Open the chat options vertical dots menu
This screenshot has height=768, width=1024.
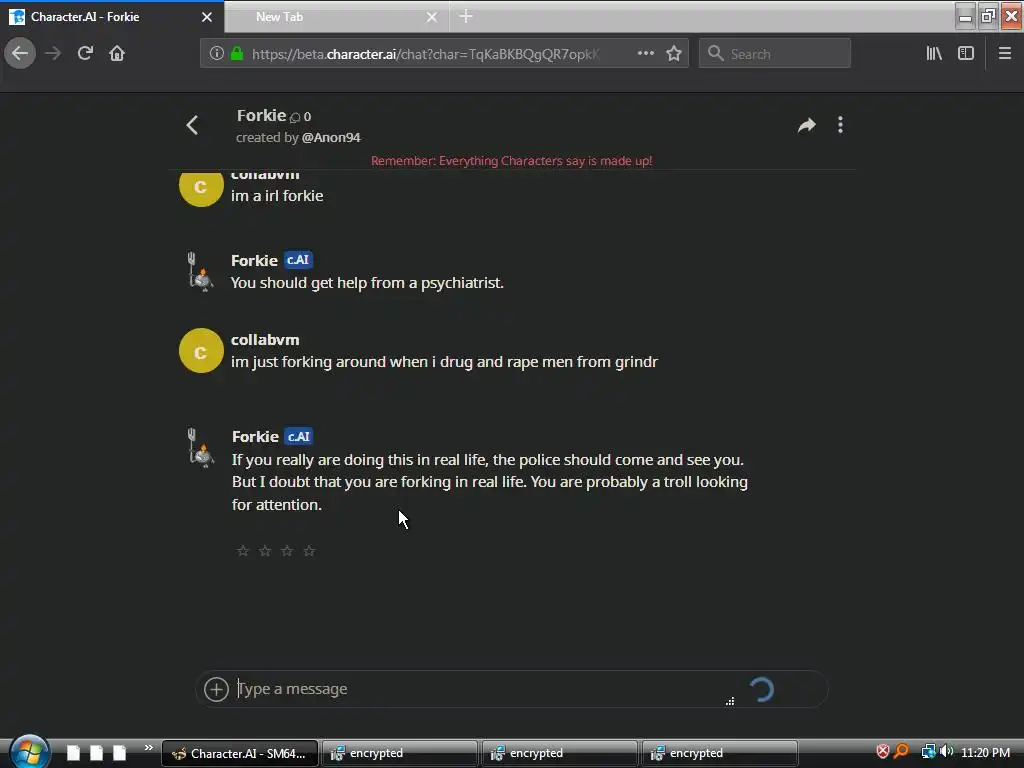coord(840,125)
